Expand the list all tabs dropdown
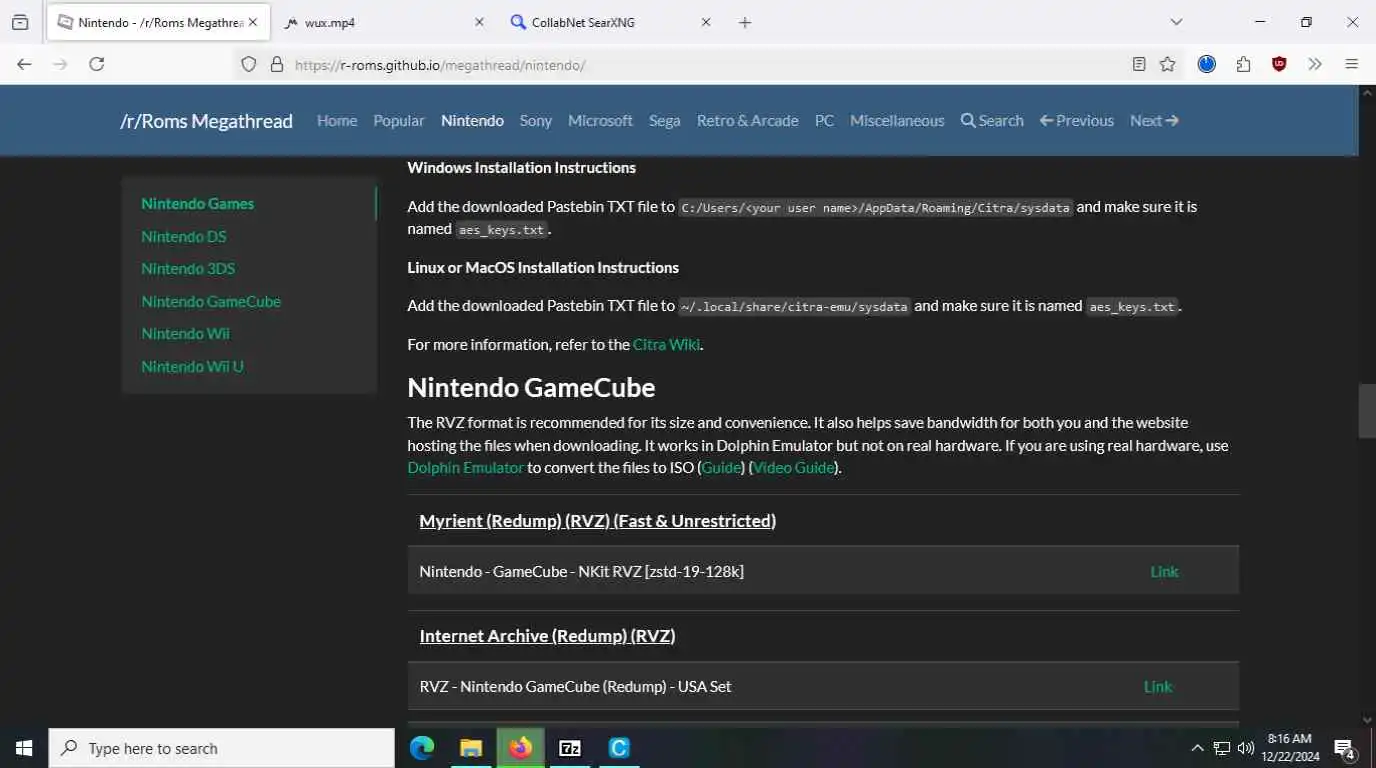 click(x=1176, y=22)
